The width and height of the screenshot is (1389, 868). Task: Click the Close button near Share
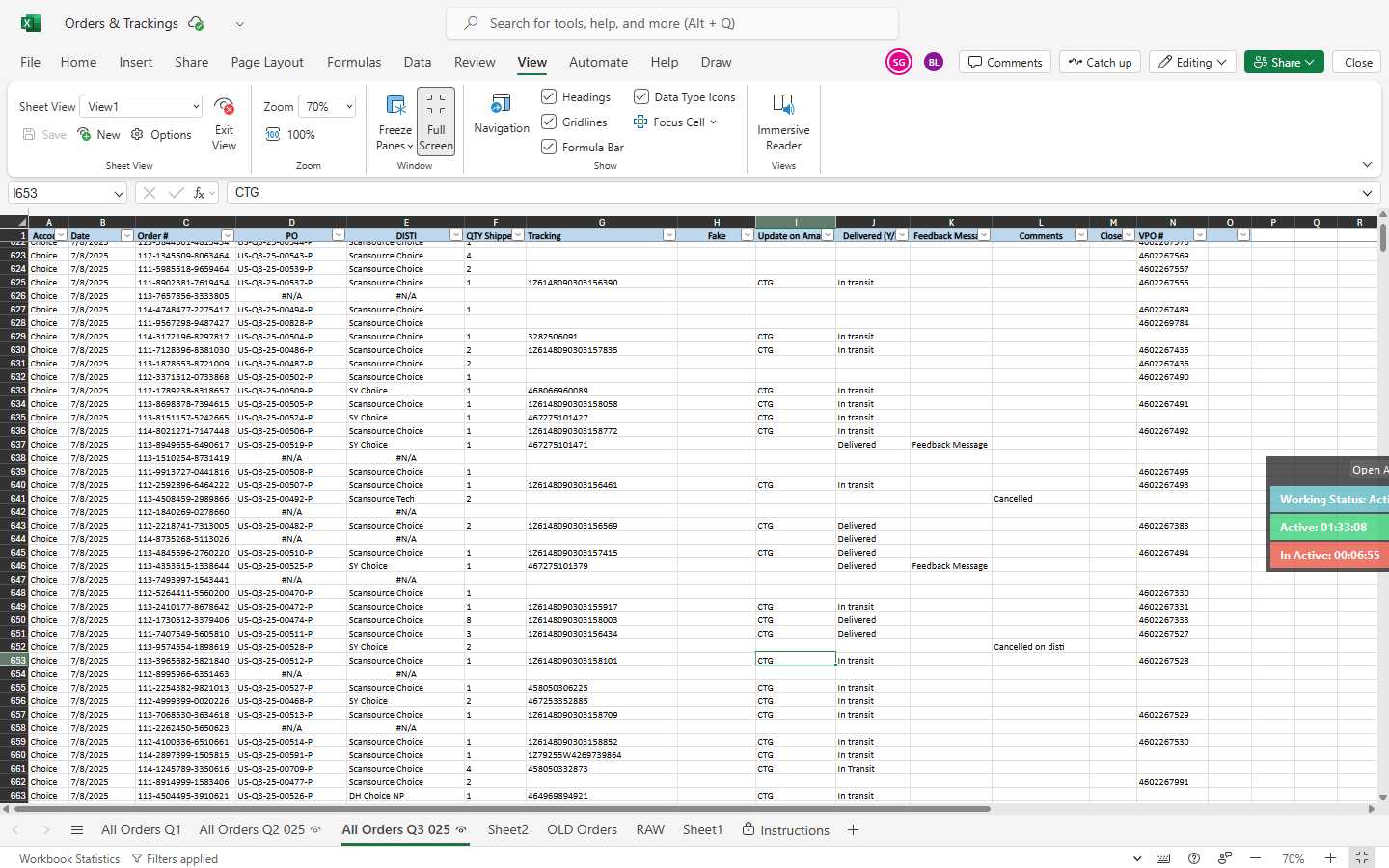(x=1358, y=62)
